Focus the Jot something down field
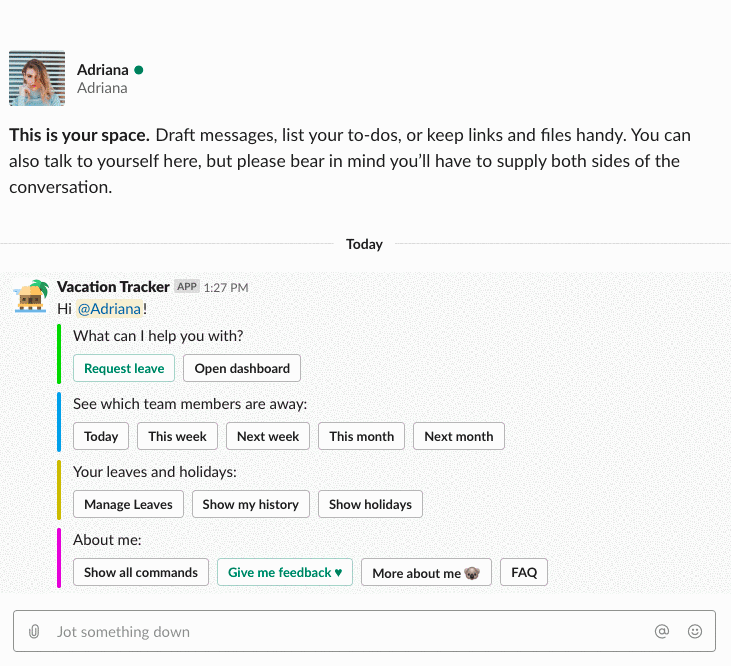Screen dimensions: 731x666 (x=364, y=631)
